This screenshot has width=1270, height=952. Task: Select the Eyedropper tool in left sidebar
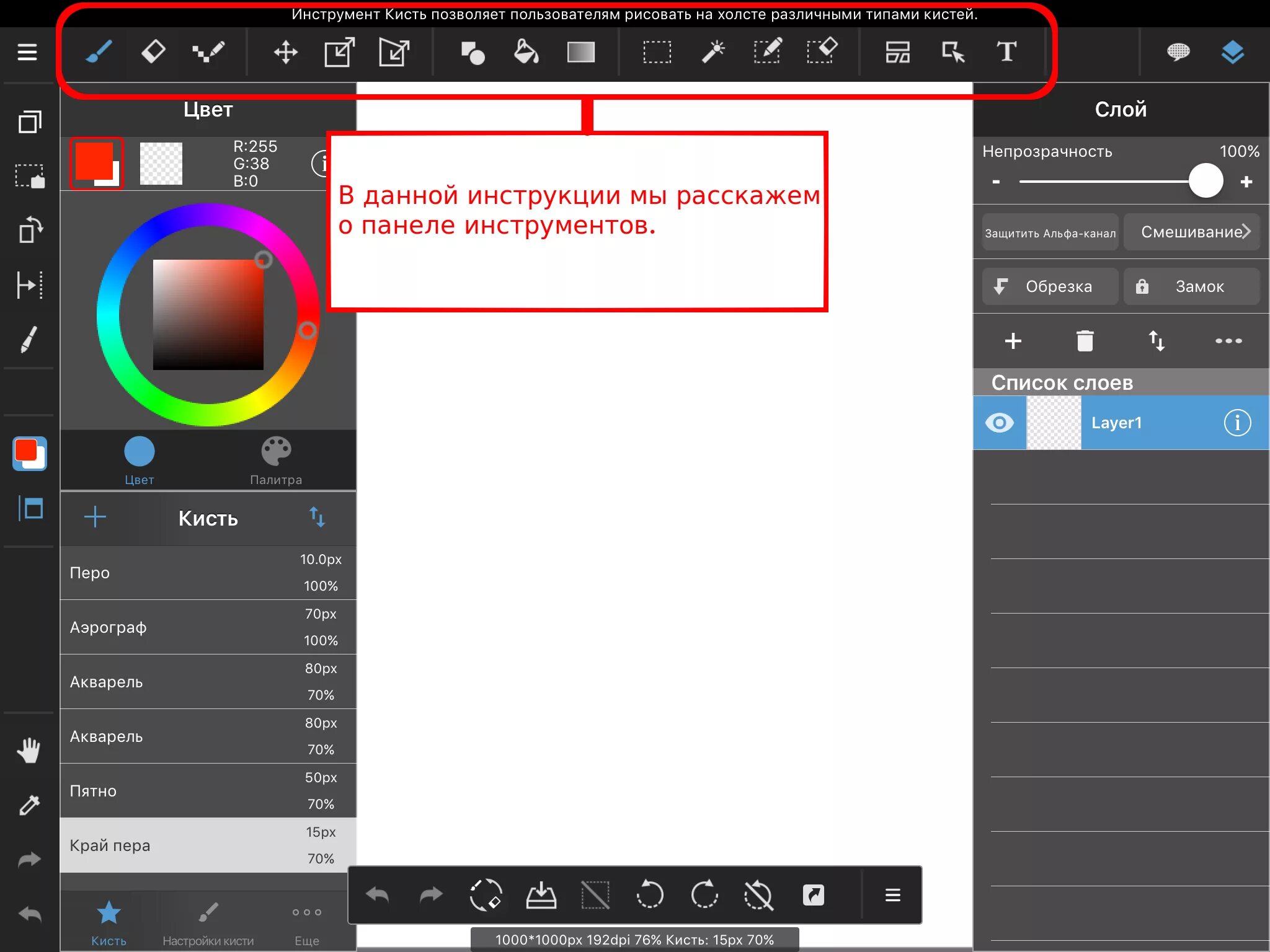pyautogui.click(x=29, y=805)
